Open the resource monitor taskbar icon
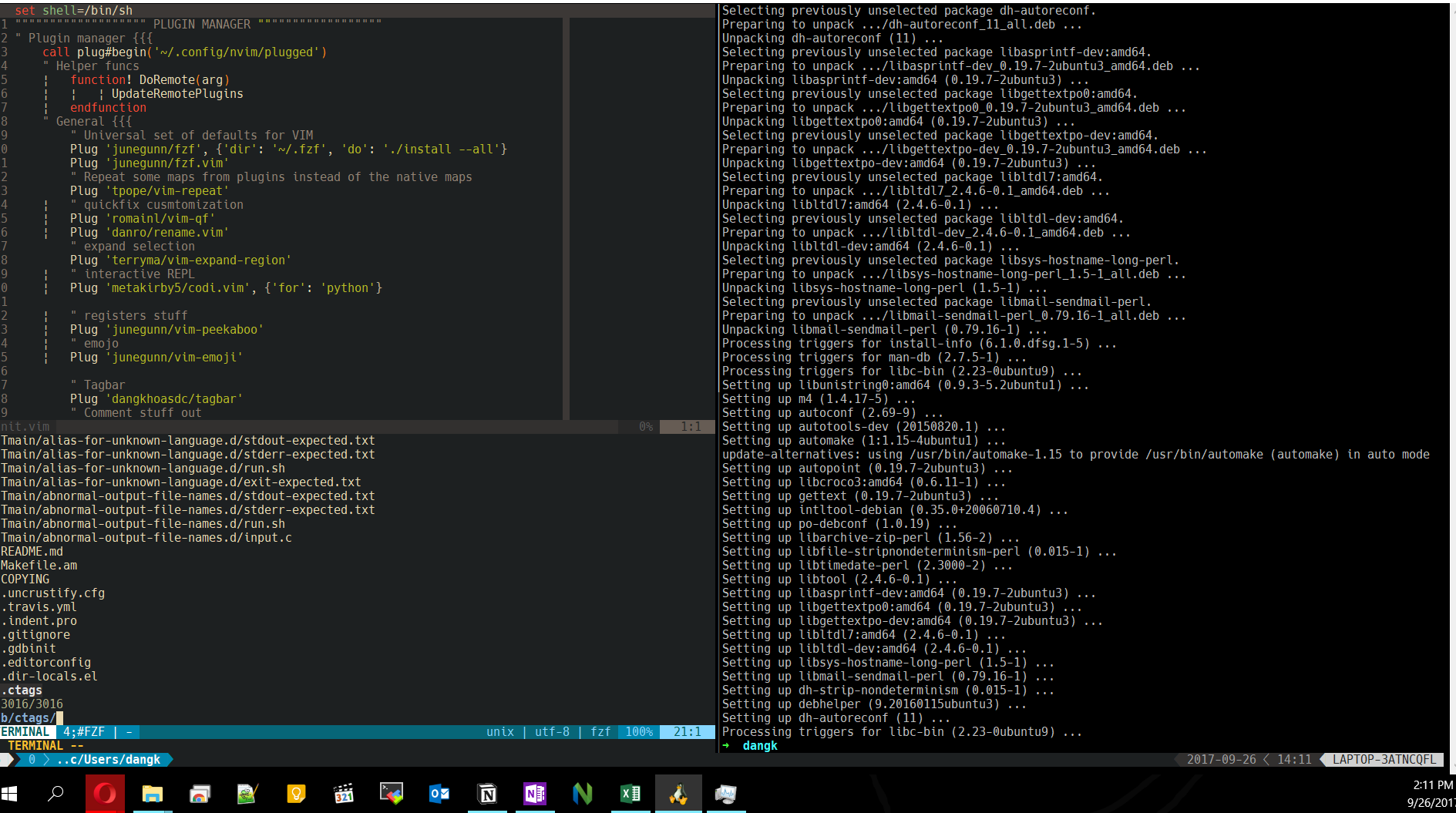This screenshot has height=813, width=1456. [726, 793]
